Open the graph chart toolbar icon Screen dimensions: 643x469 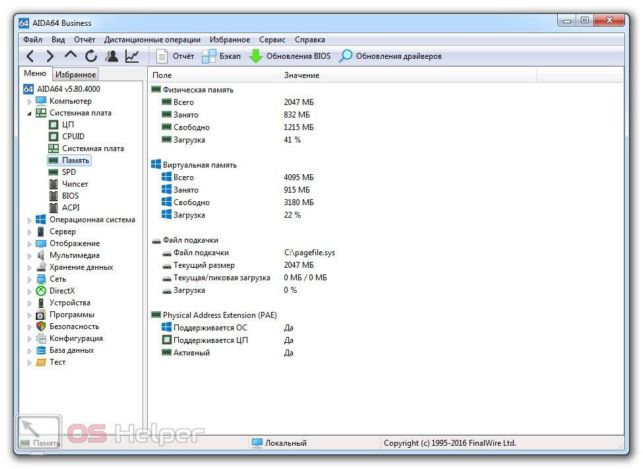[132, 56]
